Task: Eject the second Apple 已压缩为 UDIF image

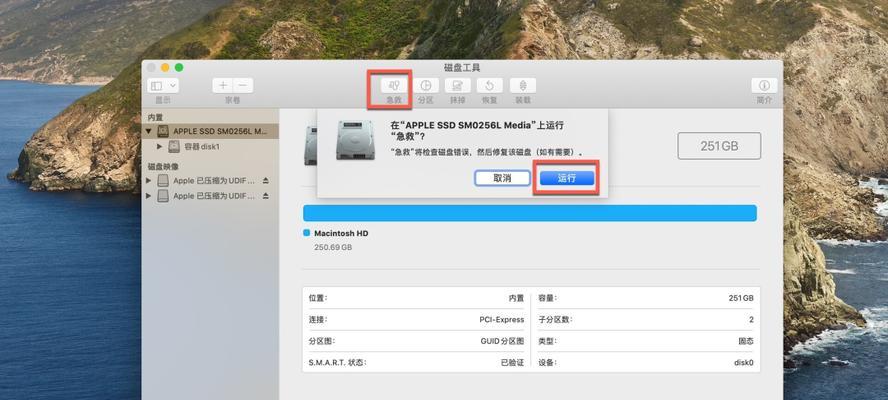Action: coord(266,196)
